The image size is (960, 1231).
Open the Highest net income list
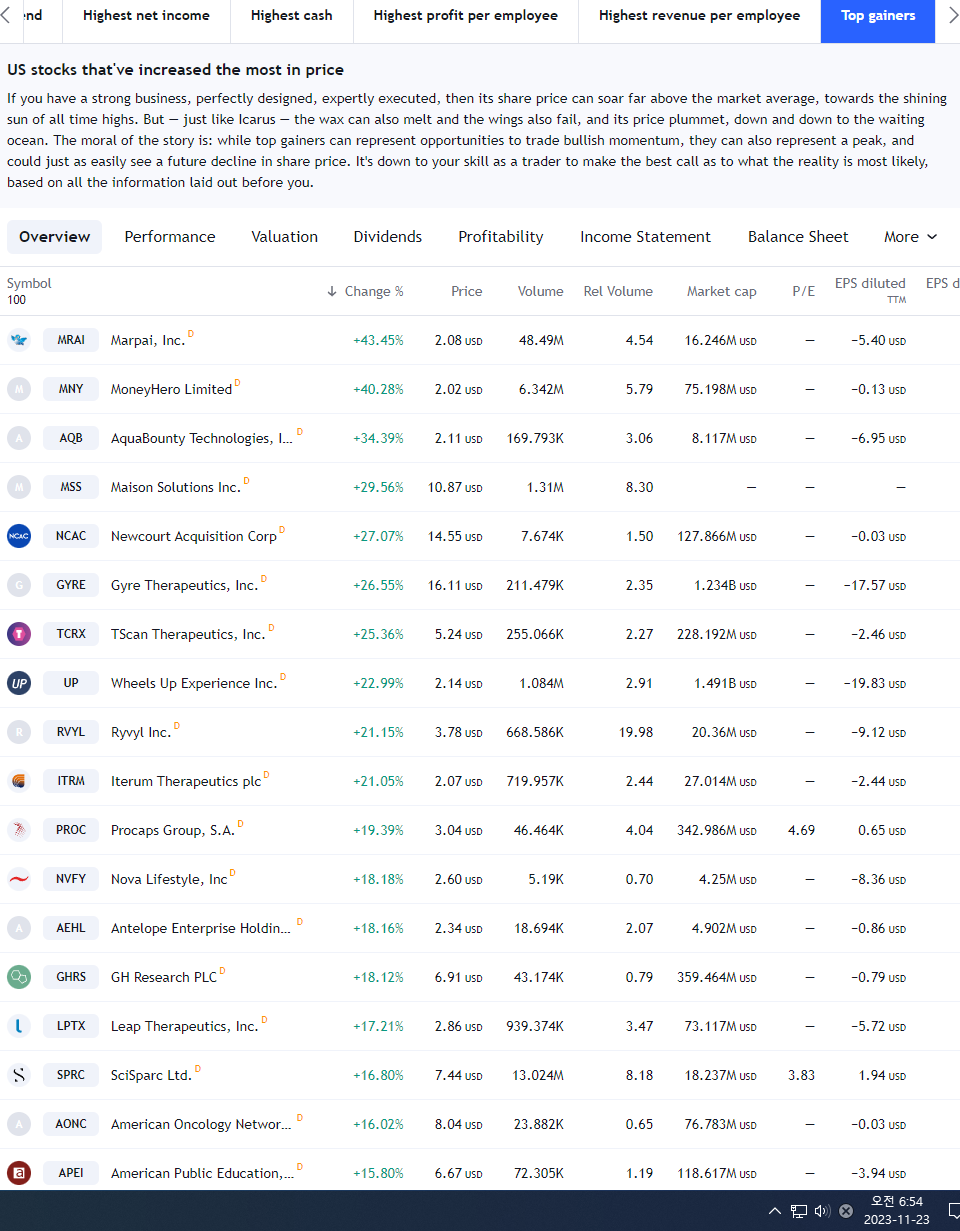coord(146,16)
